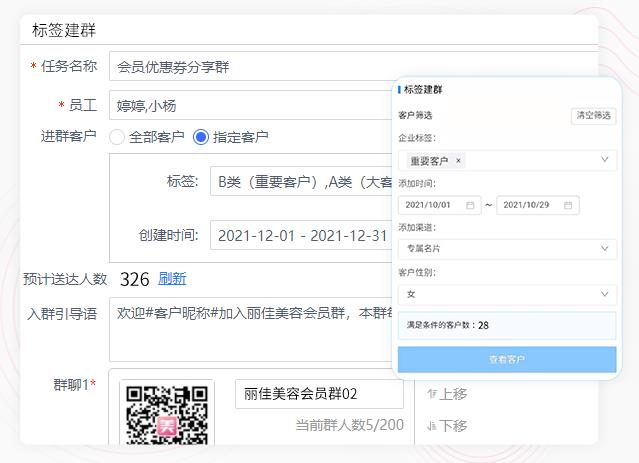Image resolution: width=639 pixels, height=463 pixels.
Task: Click the start date 2021/10/01 field
Action: coord(439,205)
